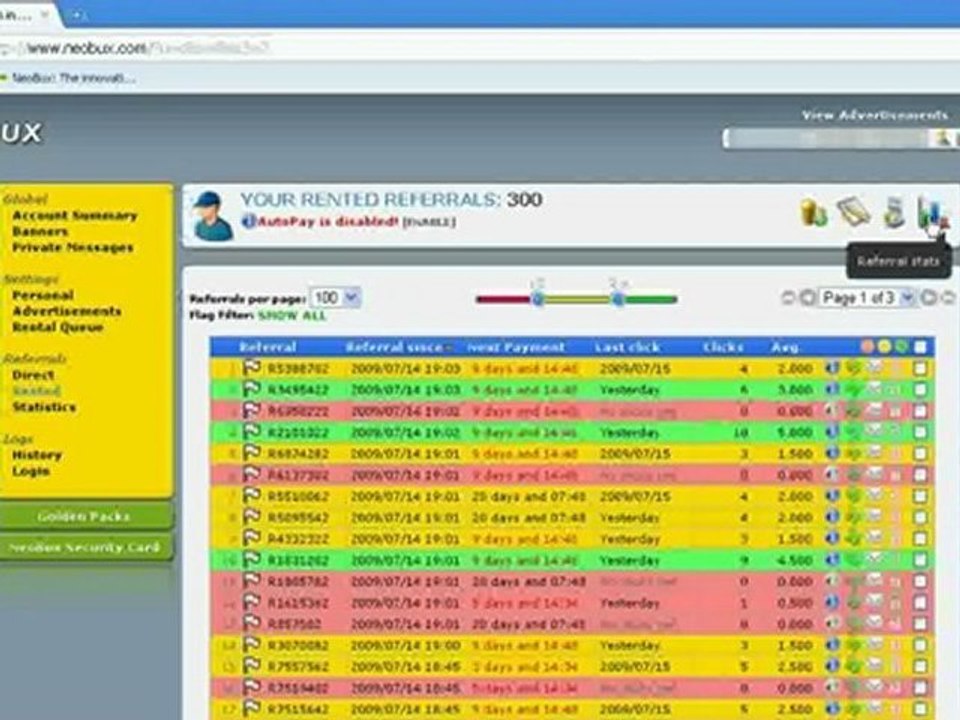Click the gold coins stack icon
The image size is (960, 720).
pos(814,213)
